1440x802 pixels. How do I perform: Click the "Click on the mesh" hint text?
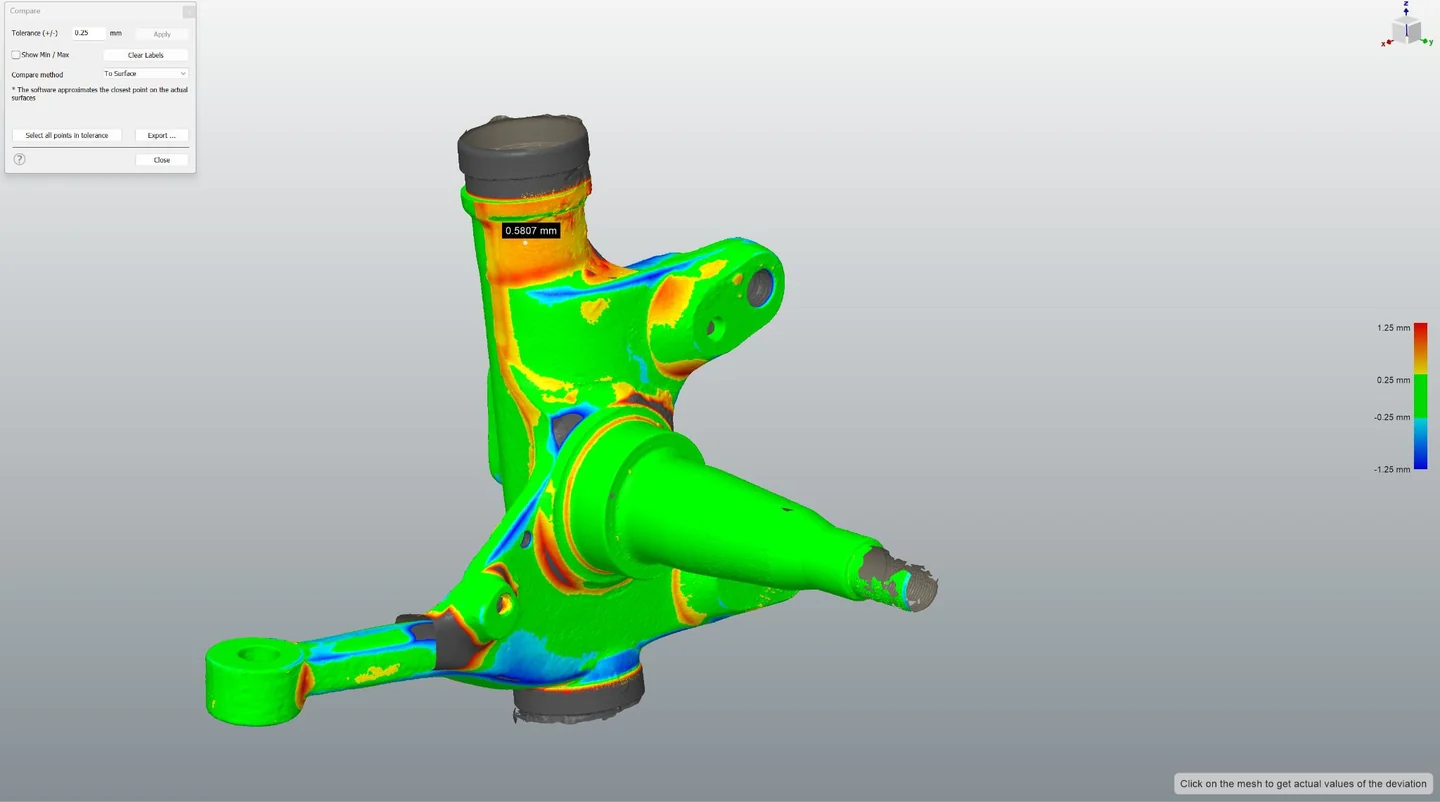1303,784
